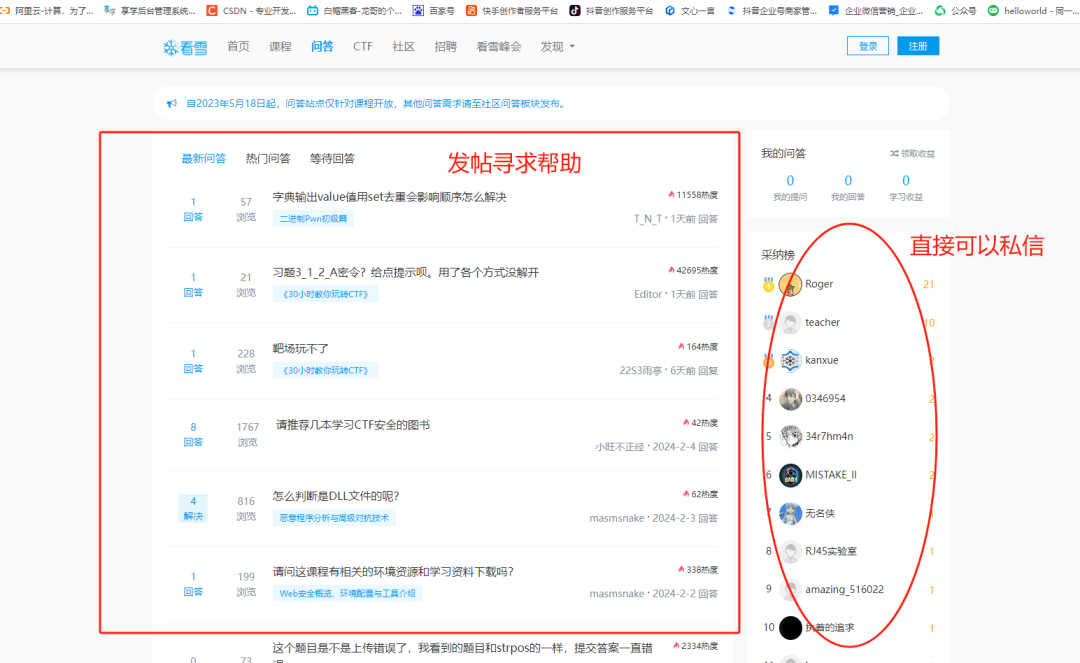Click the Web安全概览、环境配置与工具介绍 tag
1080x663 pixels.
(347, 593)
